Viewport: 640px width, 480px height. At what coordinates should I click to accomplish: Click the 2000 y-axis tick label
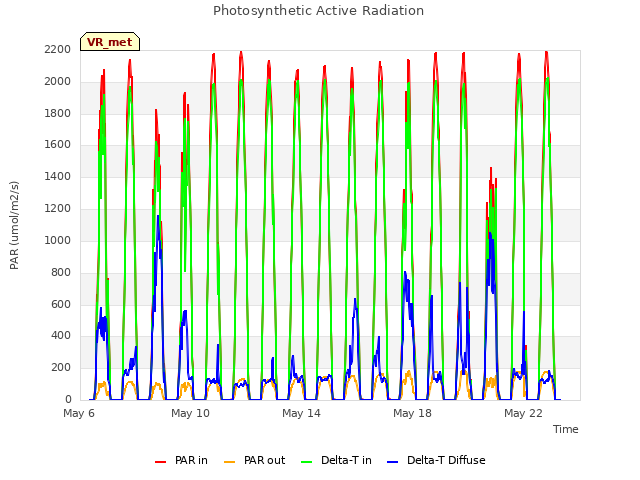(x=58, y=82)
